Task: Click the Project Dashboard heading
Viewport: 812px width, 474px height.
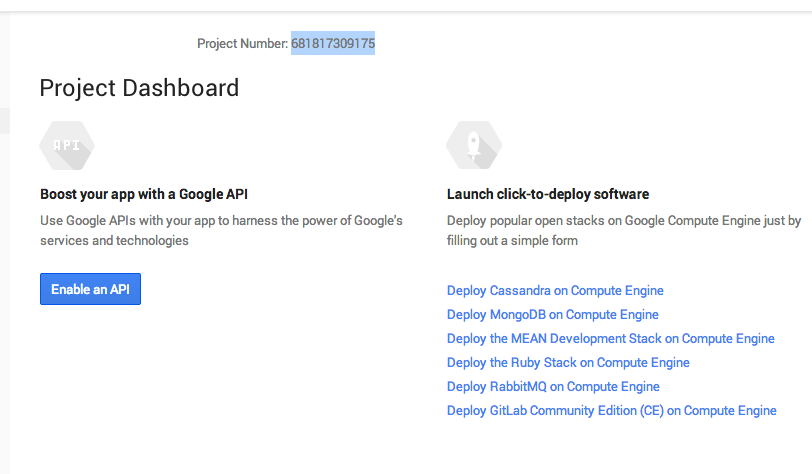Action: tap(139, 88)
